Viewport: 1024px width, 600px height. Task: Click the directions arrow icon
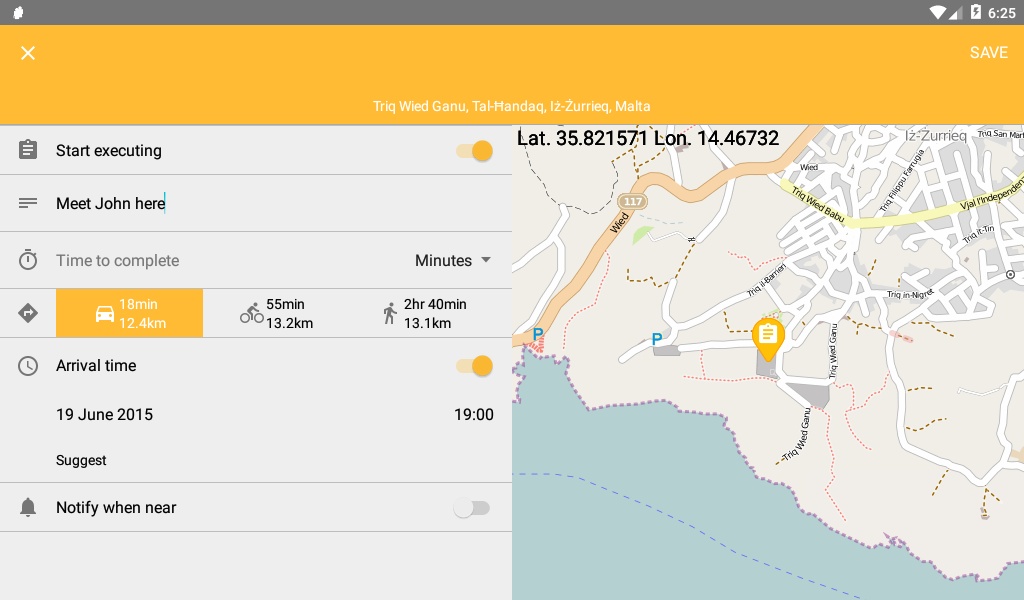(27, 313)
